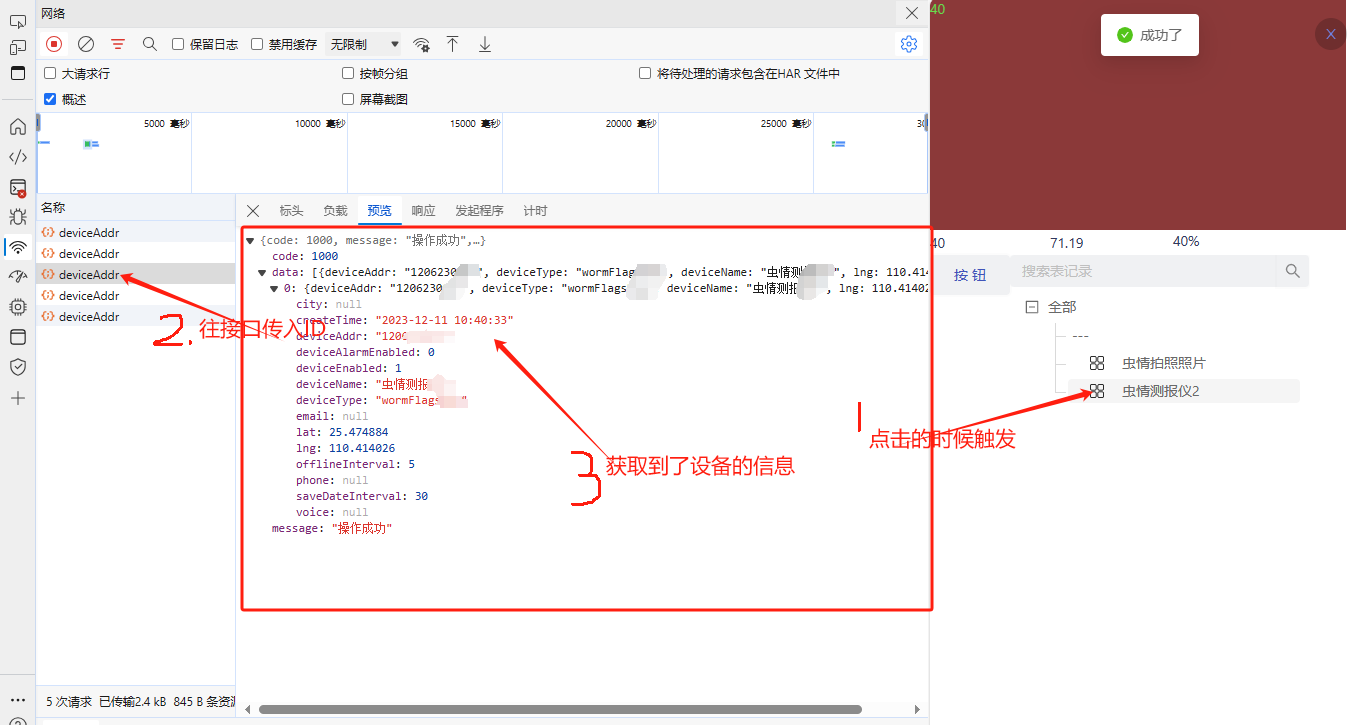Switch to the 标头 tab
Image resolution: width=1355 pixels, height=725 pixels.
tap(291, 211)
